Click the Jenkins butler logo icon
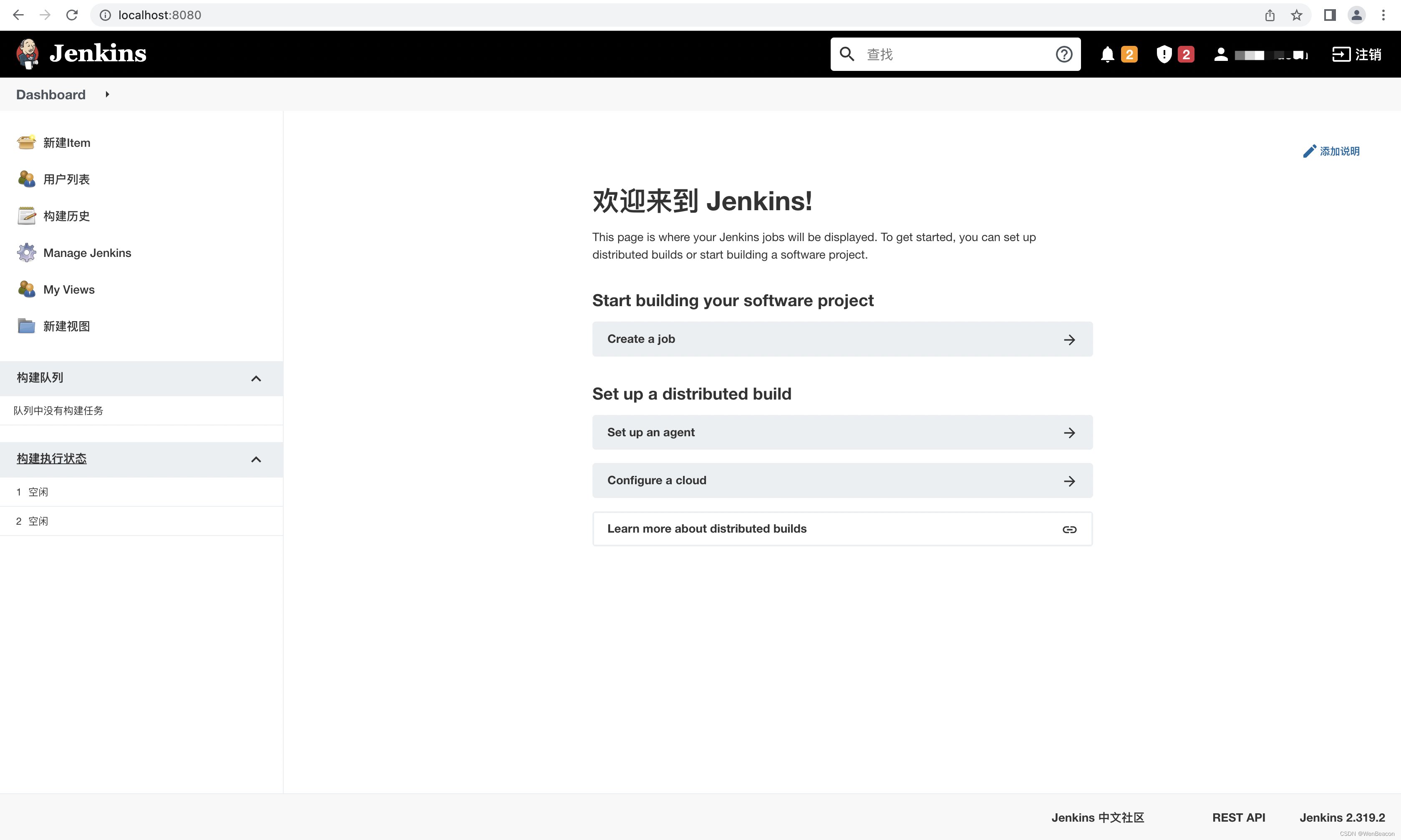 point(27,54)
